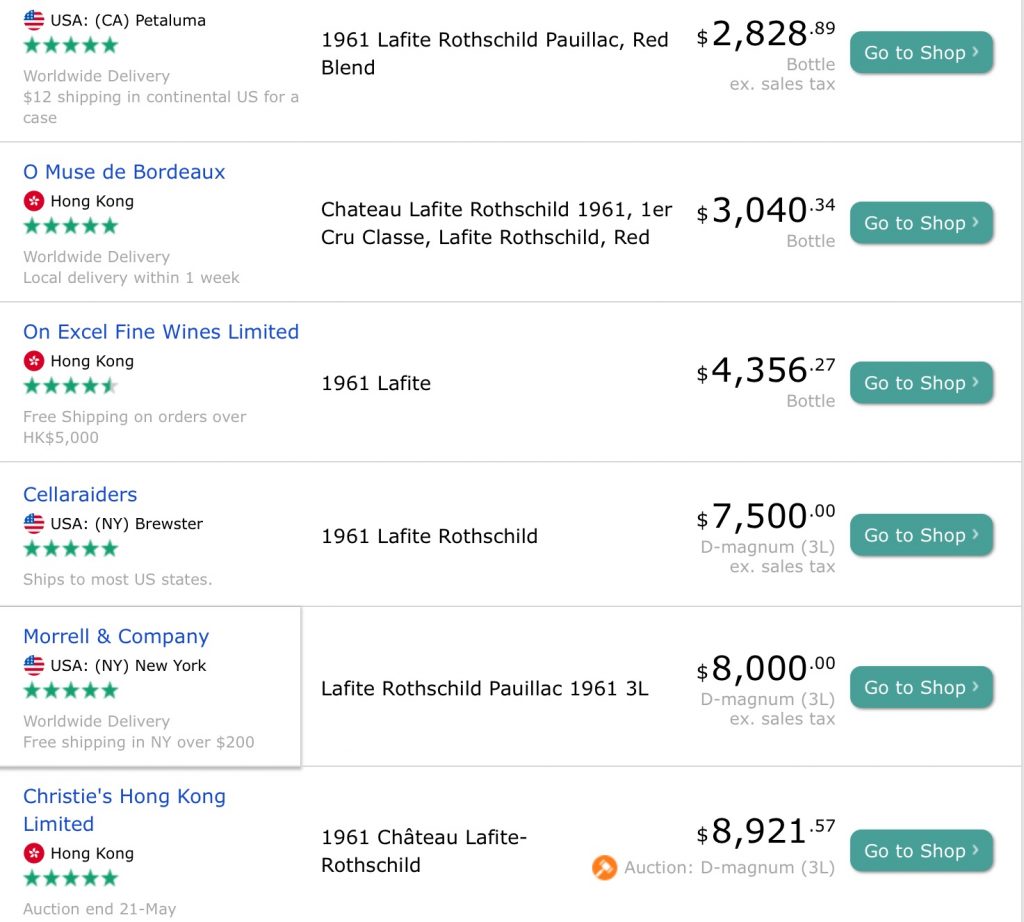The width and height of the screenshot is (1024, 922).
Task: Open On Excel Fine Wines Limited link
Action: [161, 332]
